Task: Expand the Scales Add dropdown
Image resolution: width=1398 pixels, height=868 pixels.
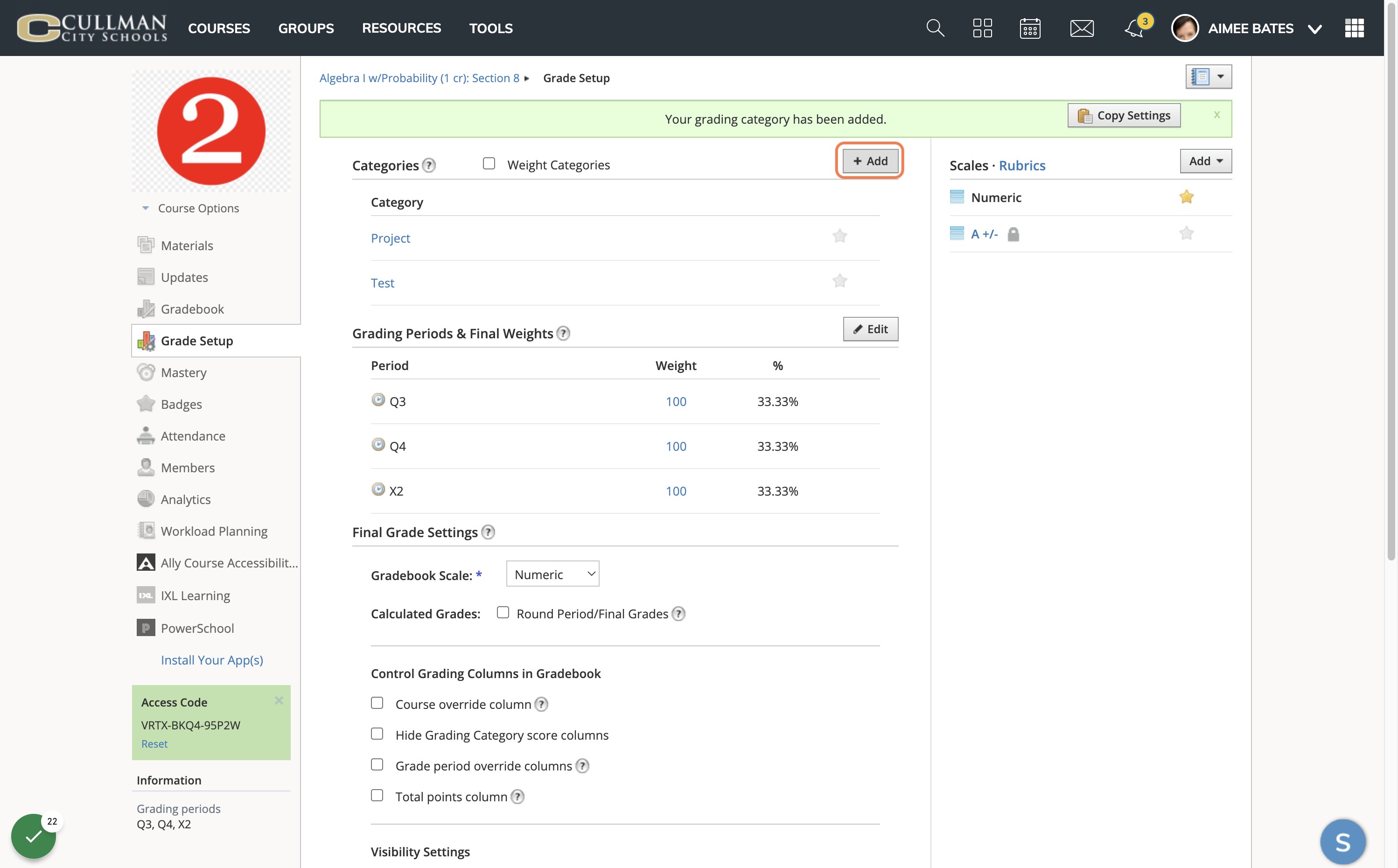Action: (1206, 161)
